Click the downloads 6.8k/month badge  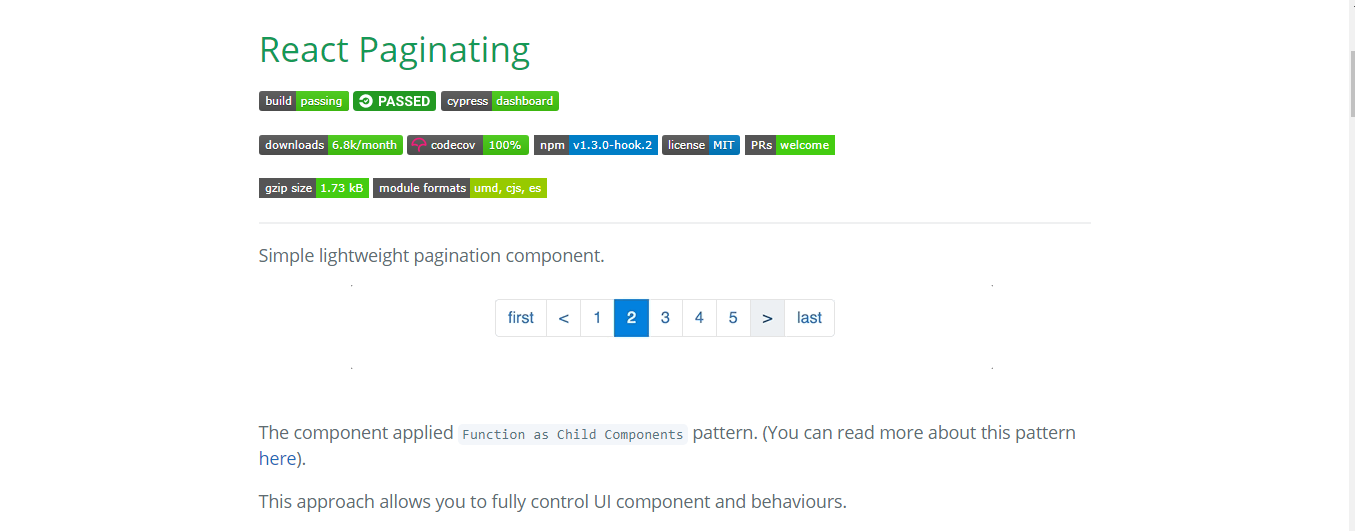331,145
